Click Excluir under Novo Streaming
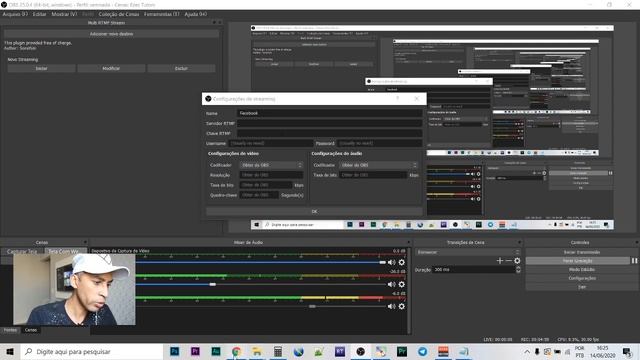 181,69
